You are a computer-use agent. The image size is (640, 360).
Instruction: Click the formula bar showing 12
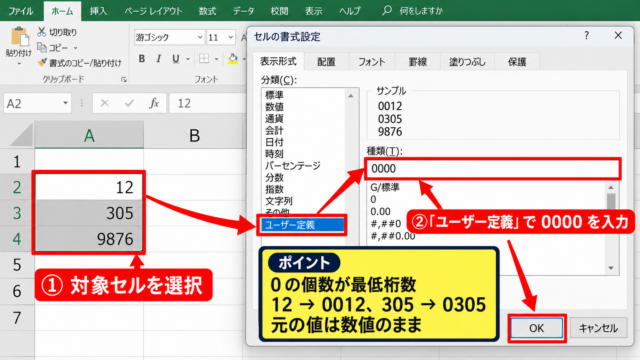tap(208, 103)
